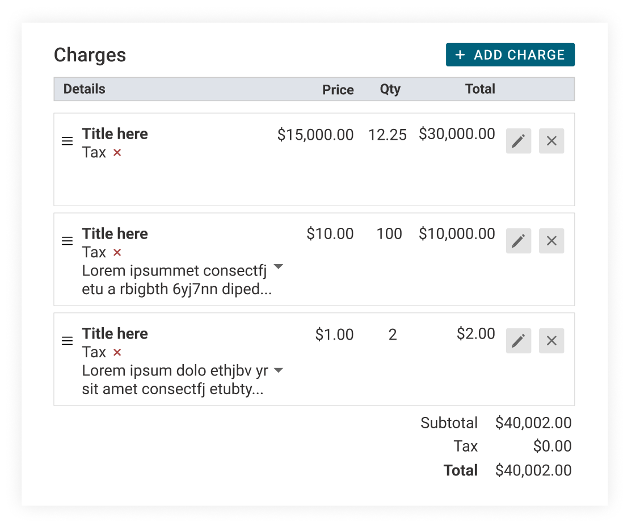Click the reorder handle of the $1.00 charge
Viewport: 624px width, 526px height.
[x=67, y=341]
